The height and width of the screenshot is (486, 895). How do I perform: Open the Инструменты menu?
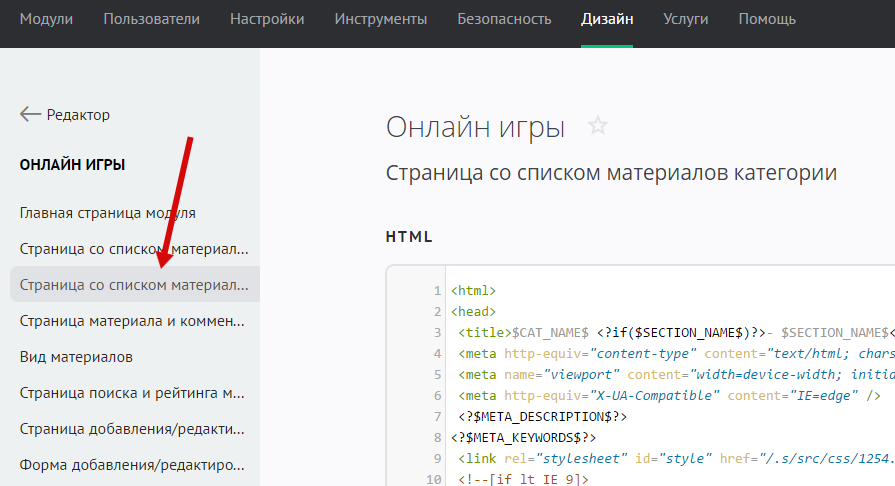[x=380, y=19]
